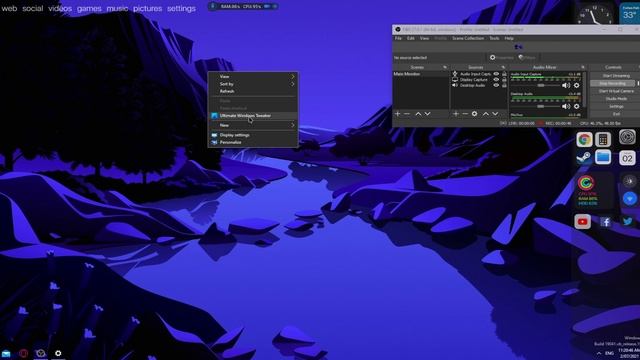
Task: Toggle visibility of the Audio Input Capture source
Action: pos(496,74)
